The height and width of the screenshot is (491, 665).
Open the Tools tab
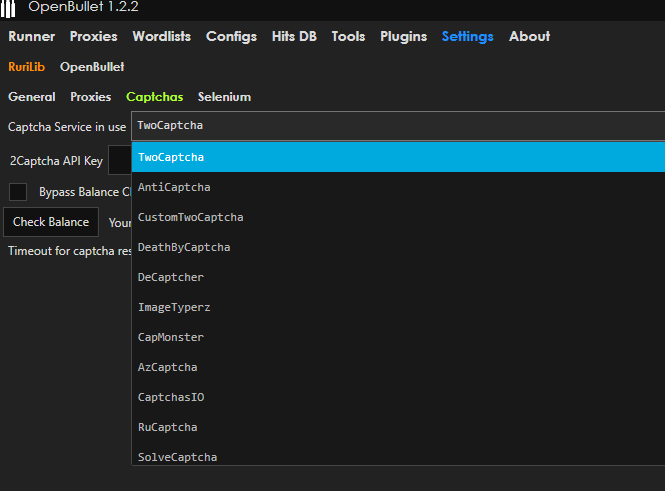[348, 36]
